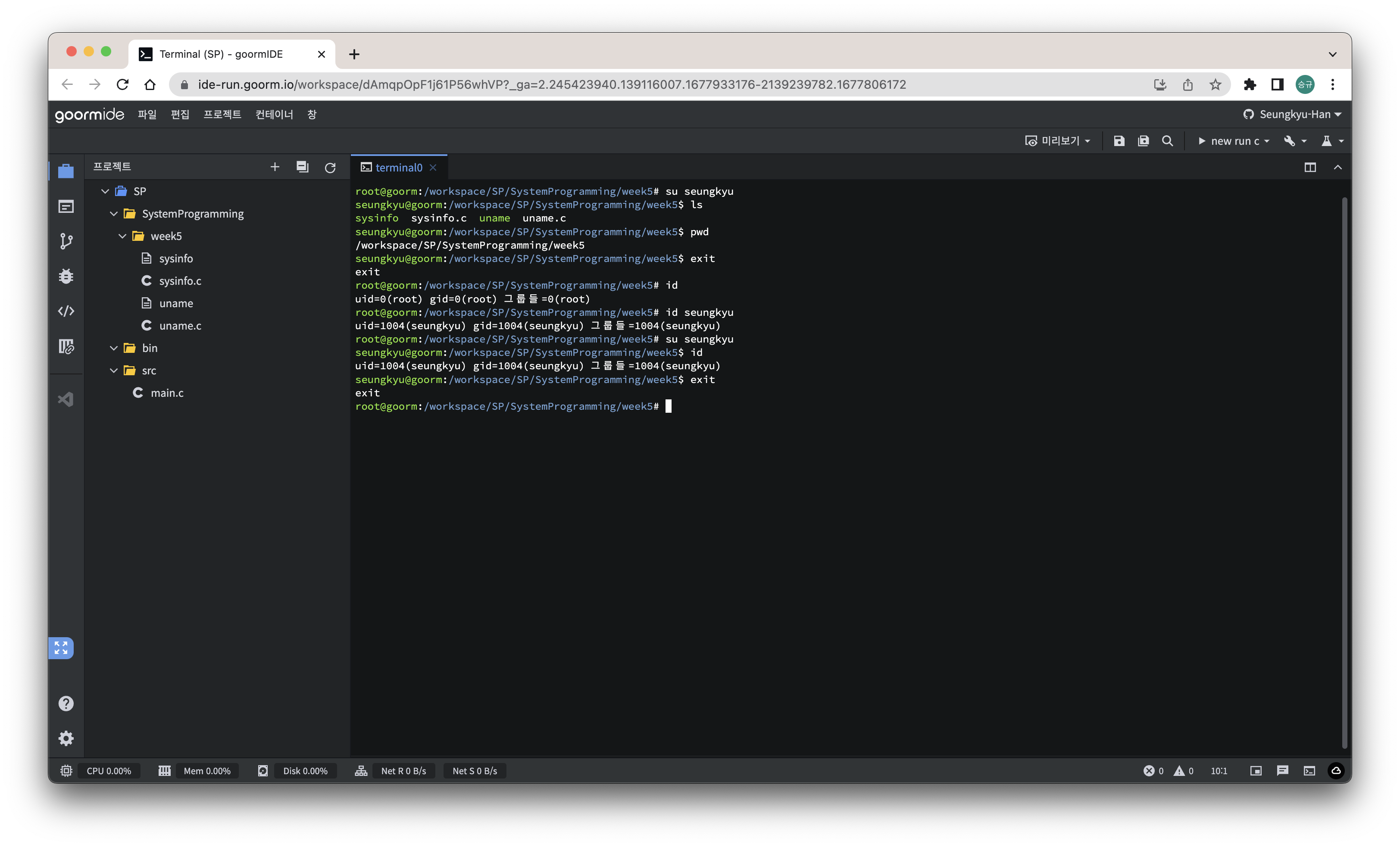Click the search magnifier icon in toolbar
The width and height of the screenshot is (1400, 847).
click(1167, 141)
